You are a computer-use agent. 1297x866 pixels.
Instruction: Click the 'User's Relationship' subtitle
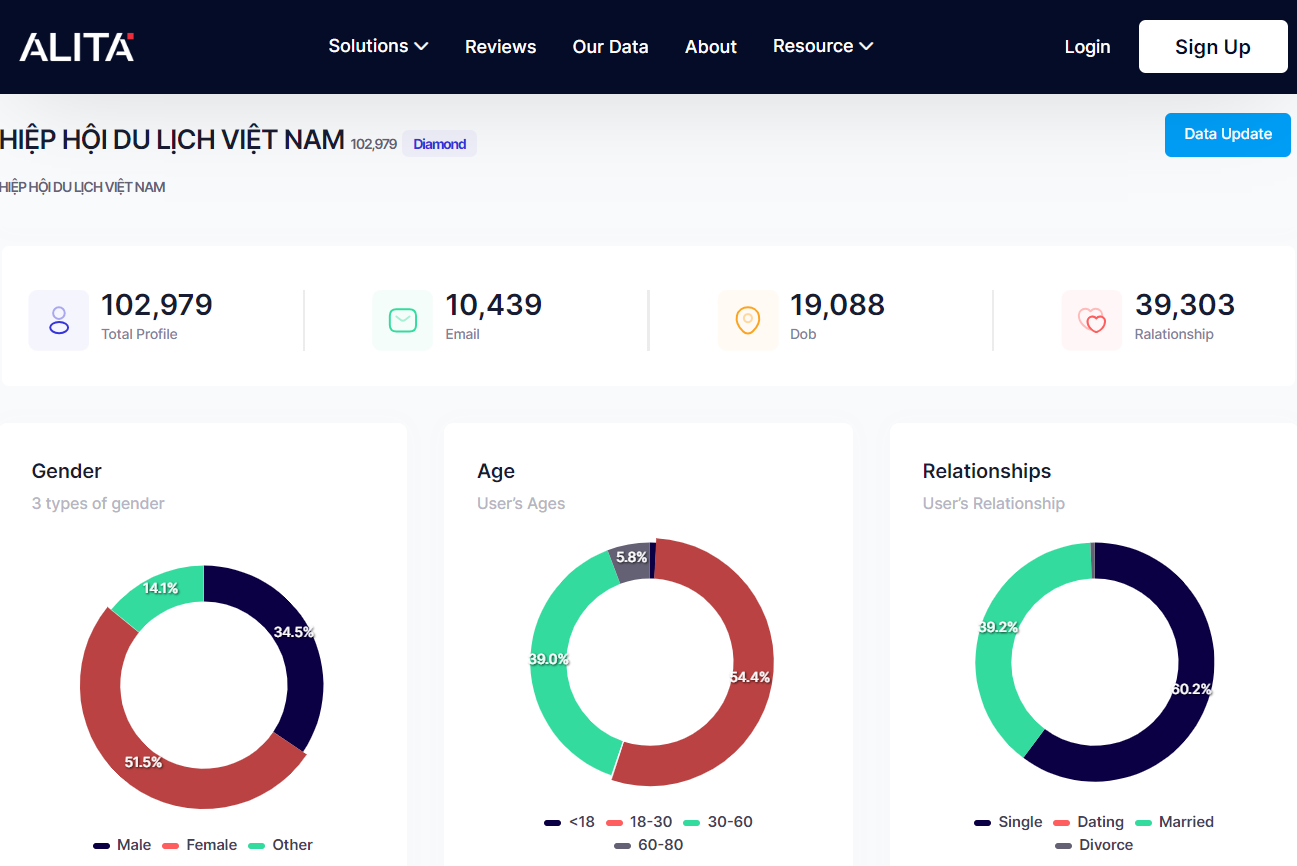point(994,504)
